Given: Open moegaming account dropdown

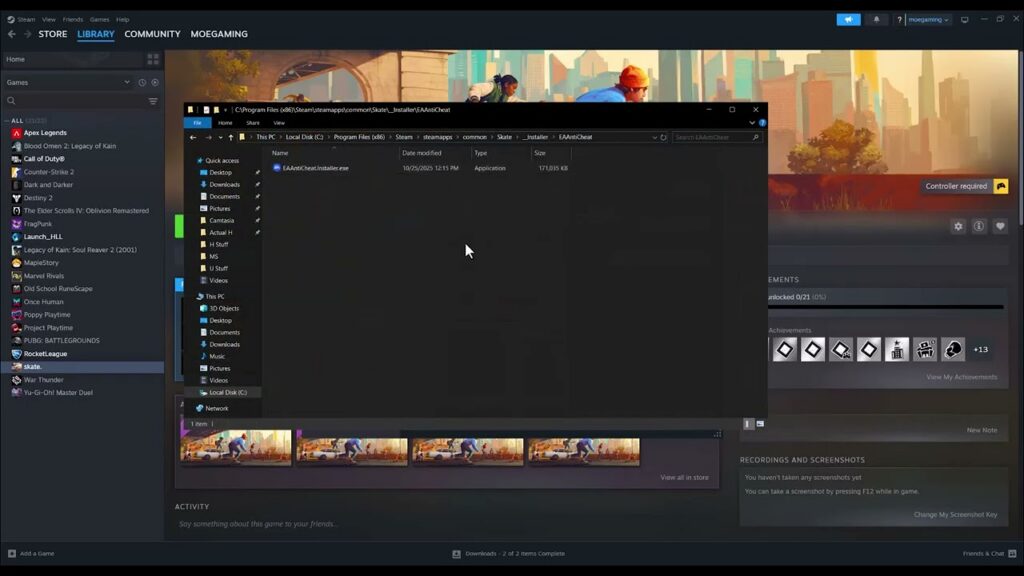Looking at the screenshot, I should (x=928, y=20).
